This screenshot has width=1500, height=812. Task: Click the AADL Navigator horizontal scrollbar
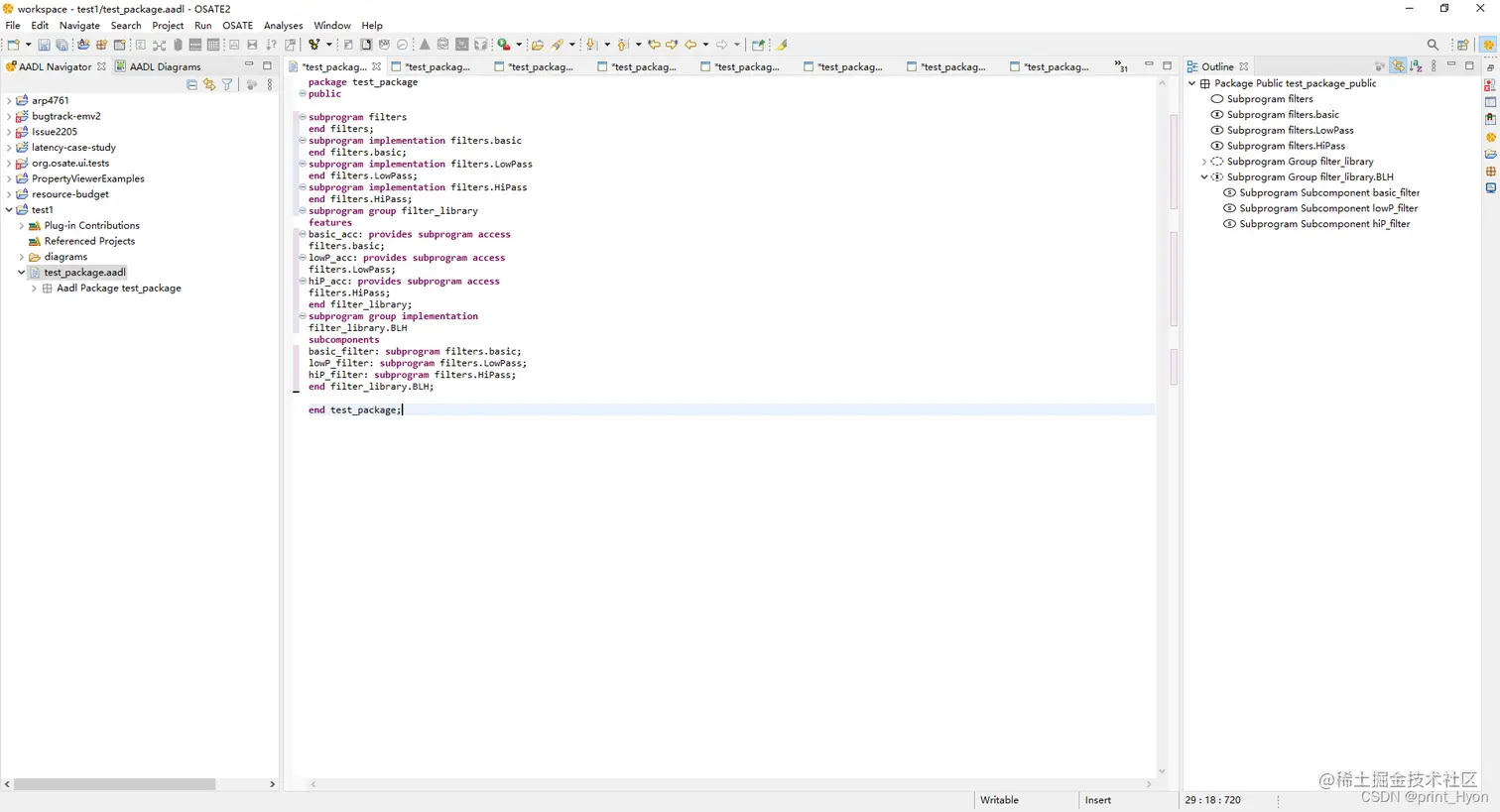114,784
